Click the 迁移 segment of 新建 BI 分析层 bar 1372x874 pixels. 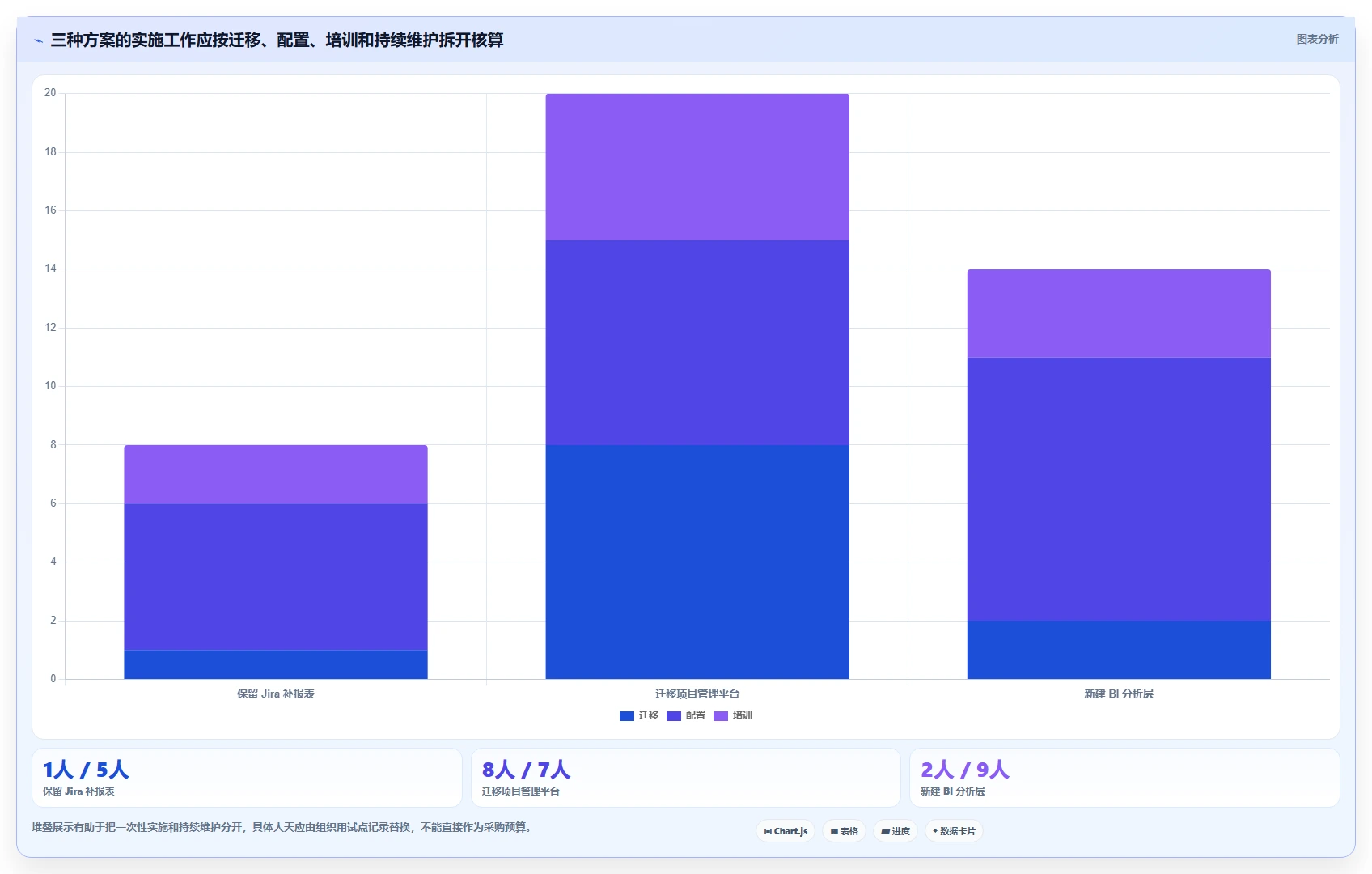pos(1119,650)
